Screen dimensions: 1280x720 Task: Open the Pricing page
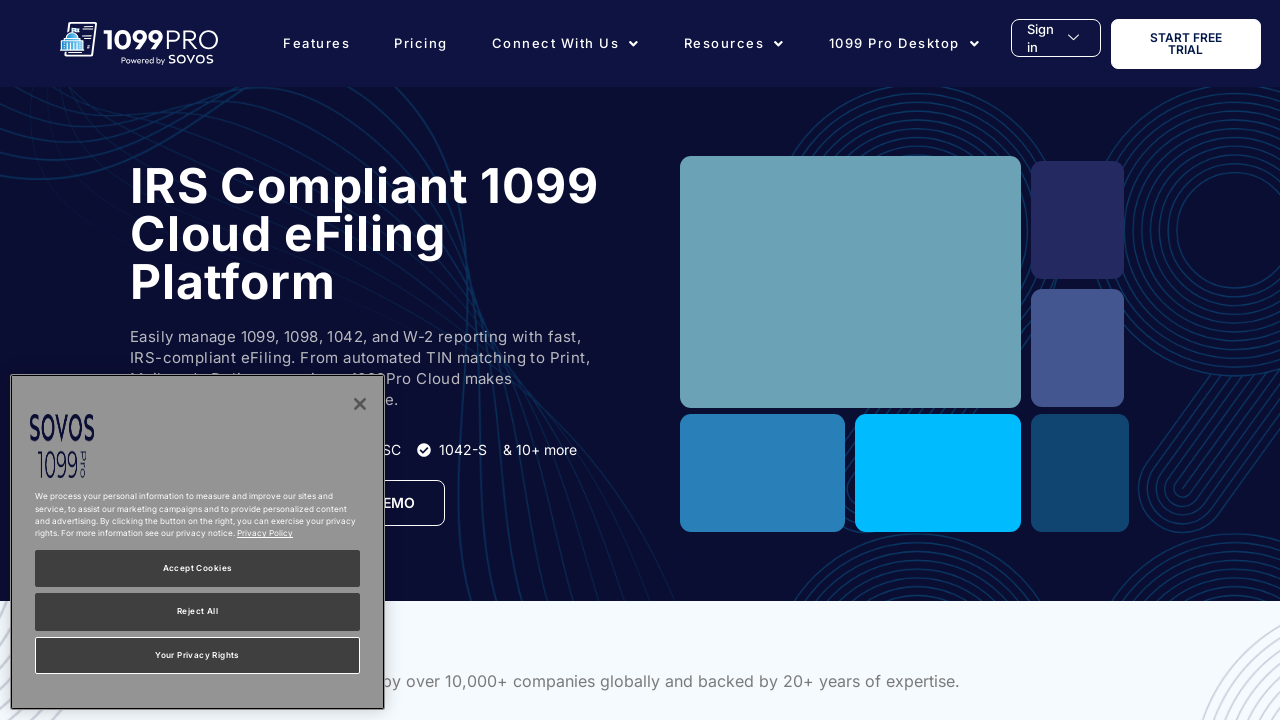[x=420, y=43]
